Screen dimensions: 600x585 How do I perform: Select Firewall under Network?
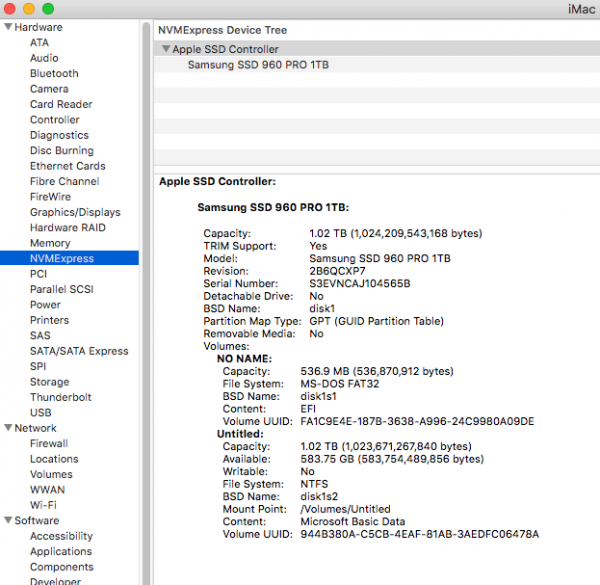(x=49, y=443)
